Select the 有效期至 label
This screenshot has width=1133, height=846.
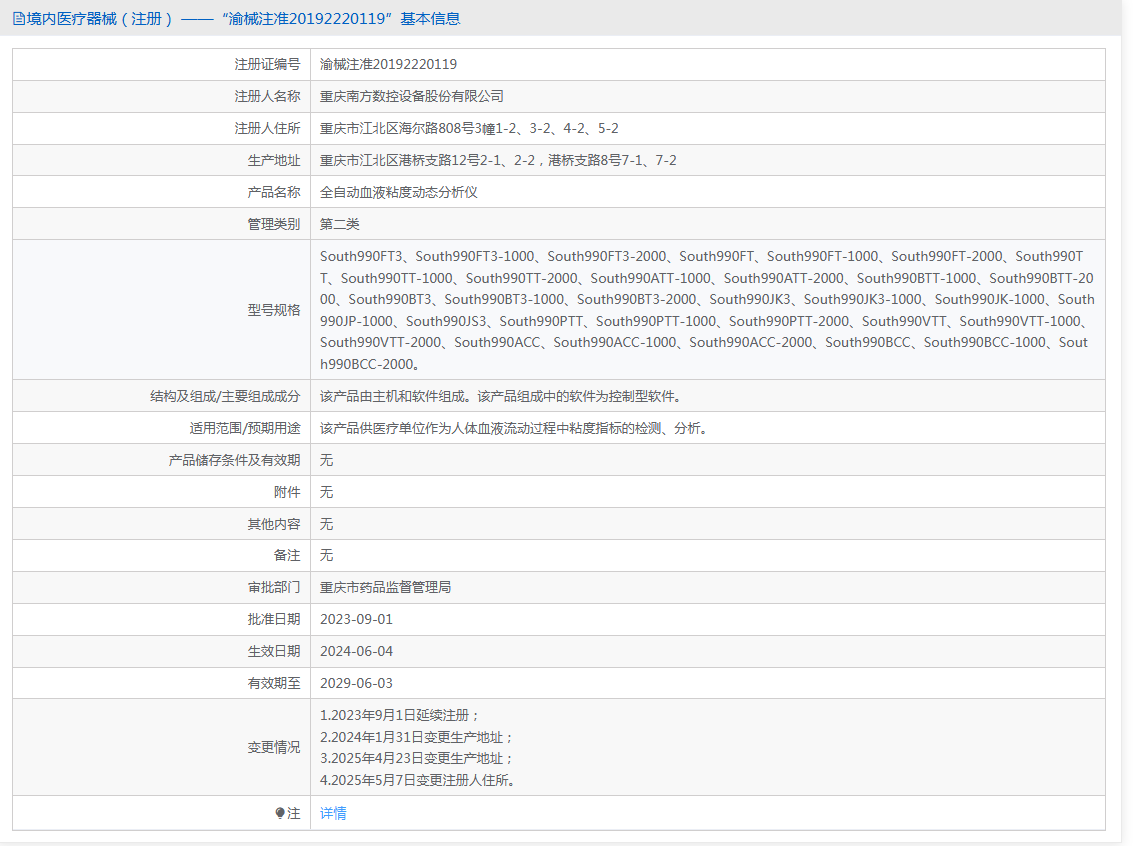coord(274,683)
